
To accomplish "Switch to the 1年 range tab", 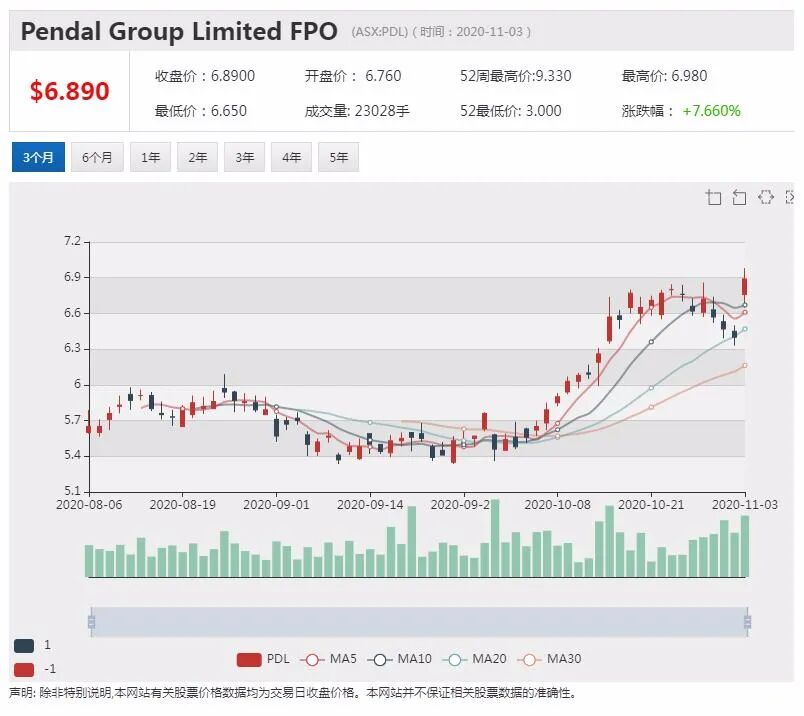I will coord(151,157).
